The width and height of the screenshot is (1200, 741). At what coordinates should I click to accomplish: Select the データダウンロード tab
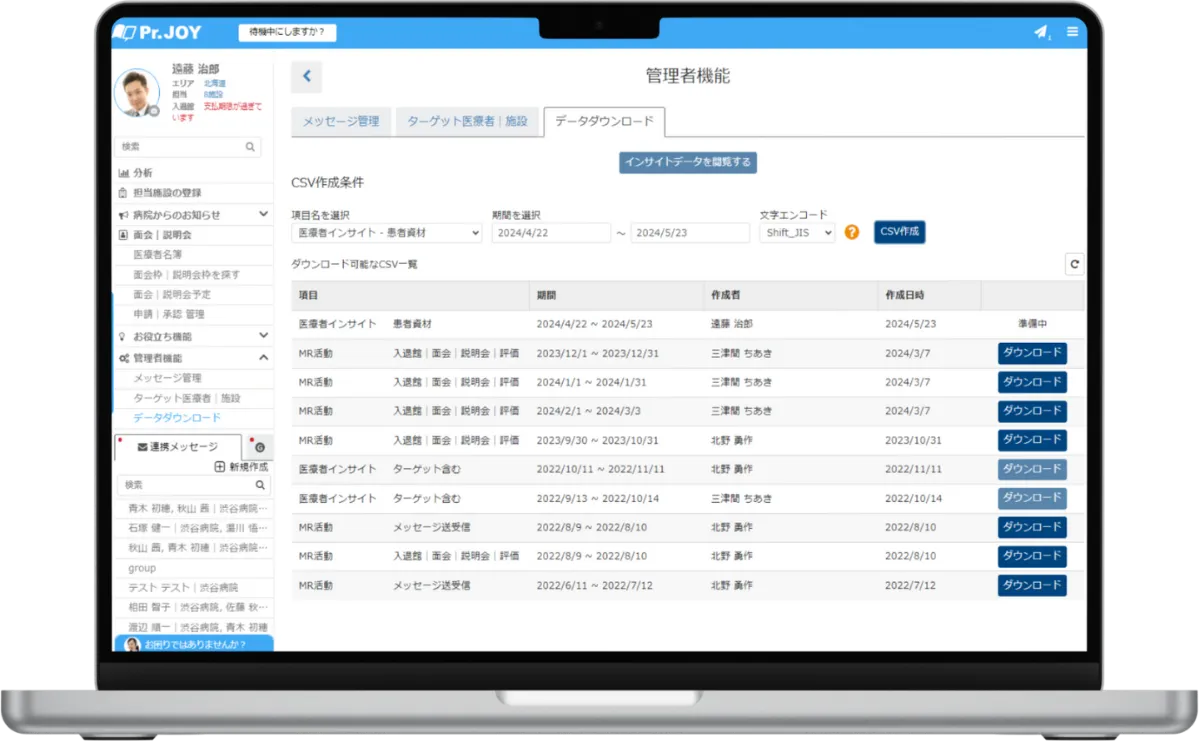coord(604,121)
